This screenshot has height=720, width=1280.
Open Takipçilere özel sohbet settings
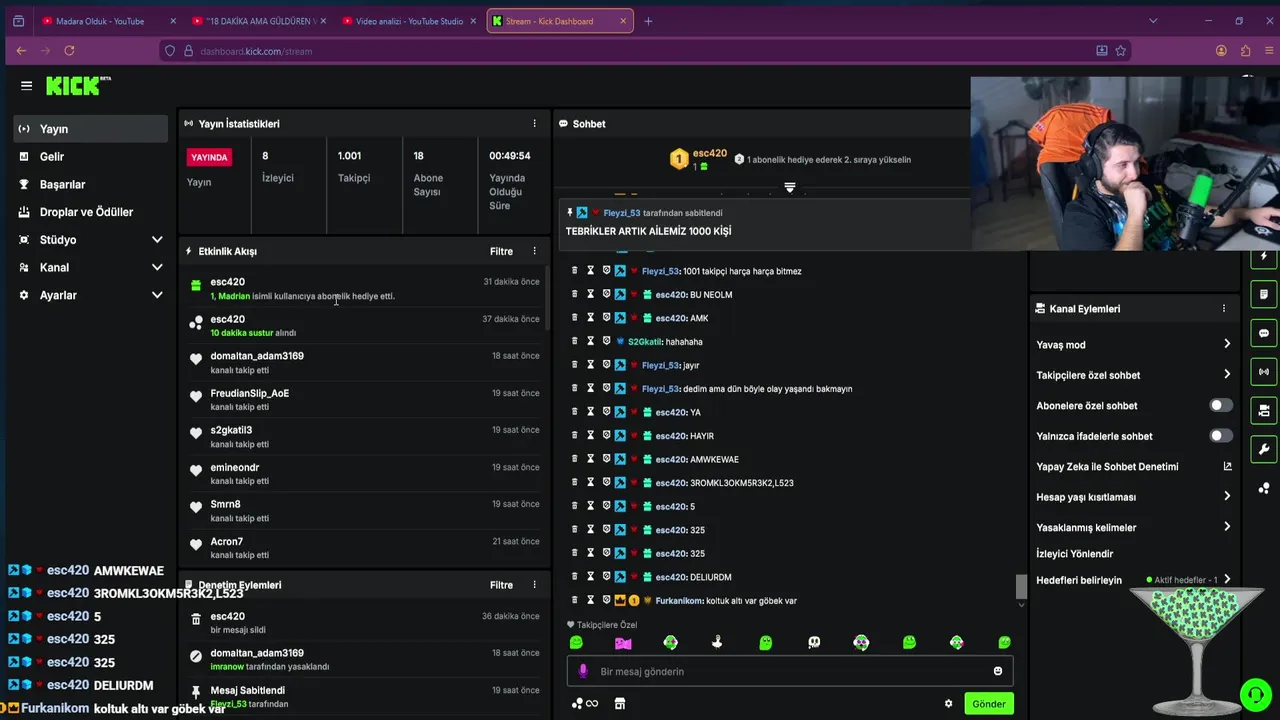(x=1134, y=375)
